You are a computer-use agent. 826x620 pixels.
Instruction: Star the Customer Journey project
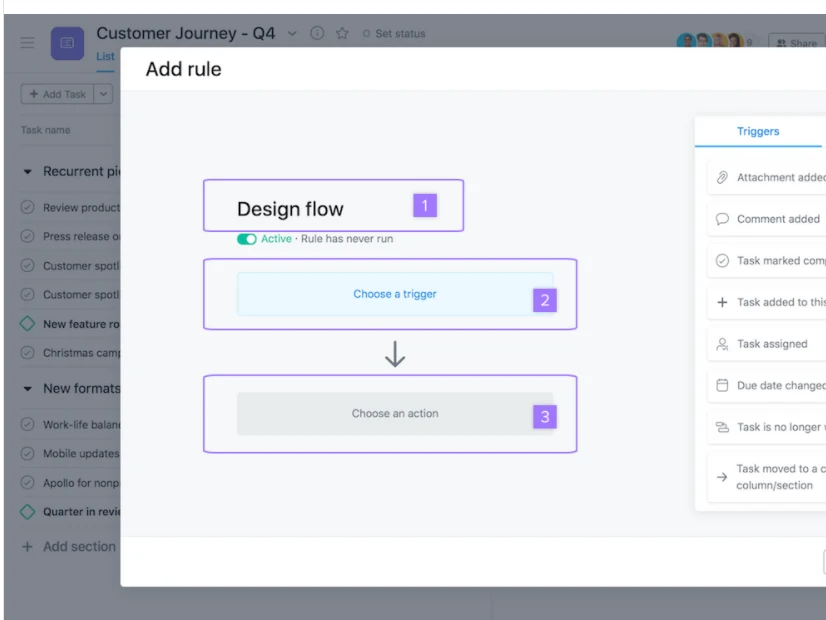(342, 33)
